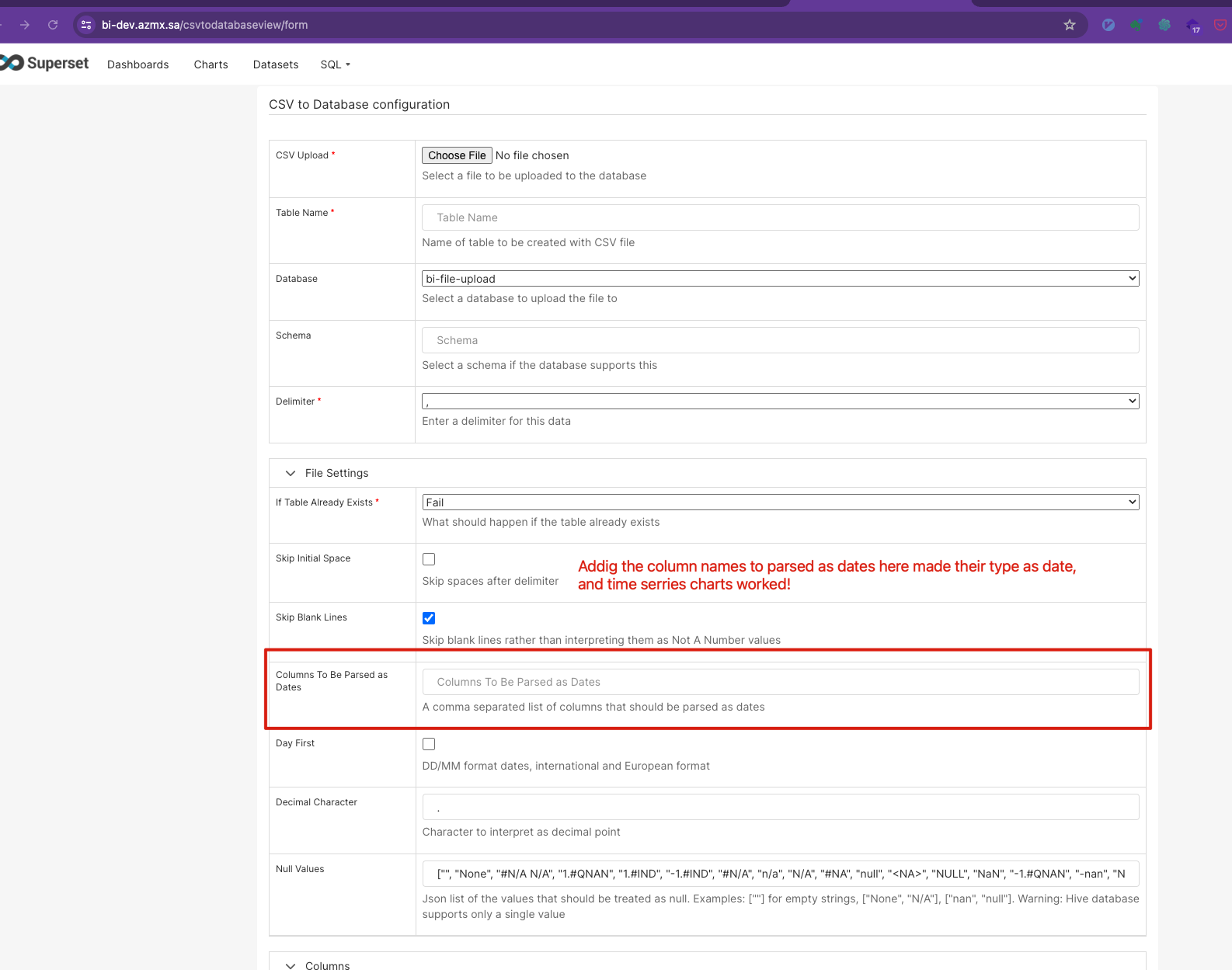Open the If Table Already Exists dropdown

pyautogui.click(x=780, y=502)
